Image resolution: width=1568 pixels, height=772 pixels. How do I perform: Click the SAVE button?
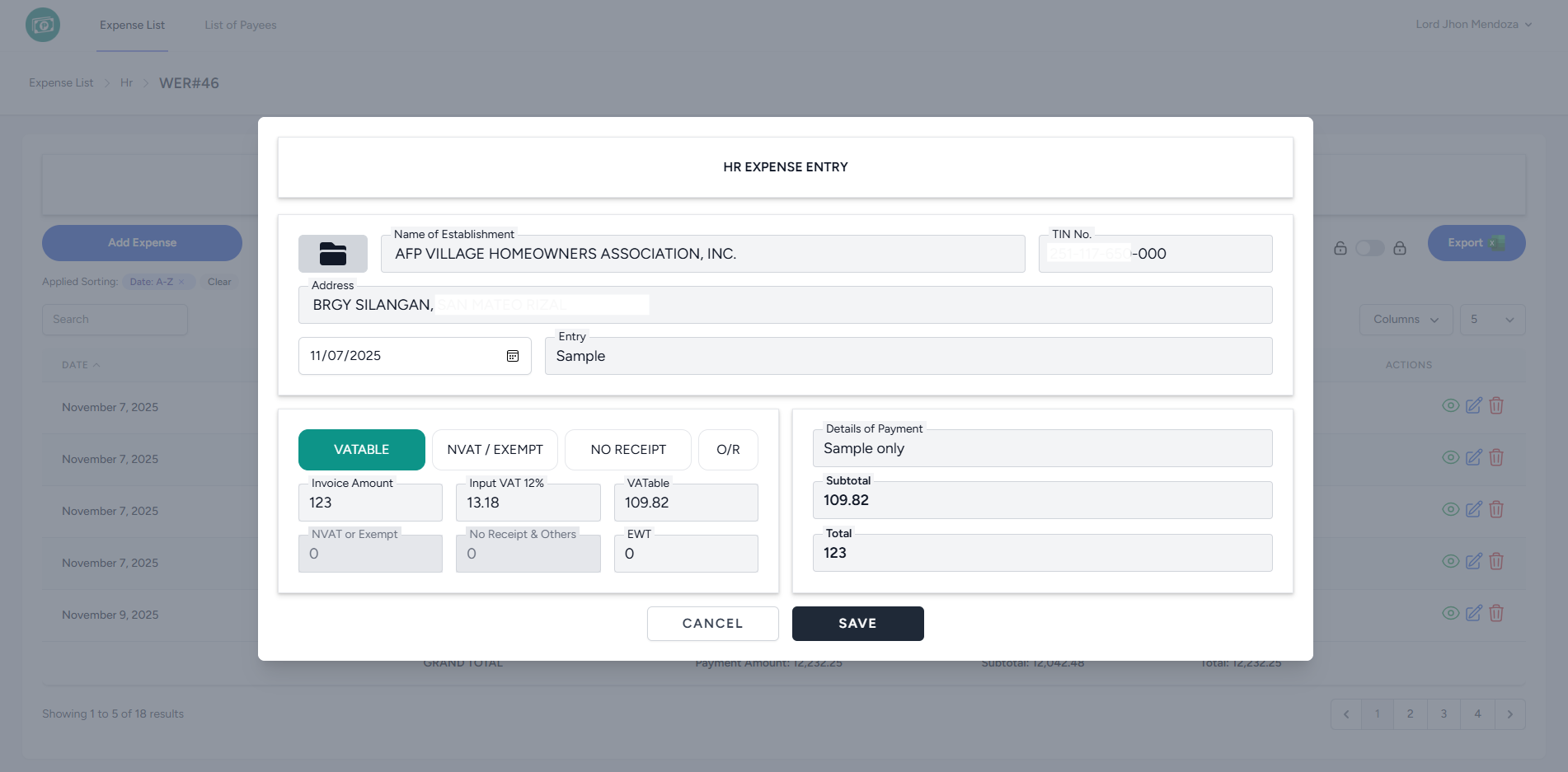point(858,624)
